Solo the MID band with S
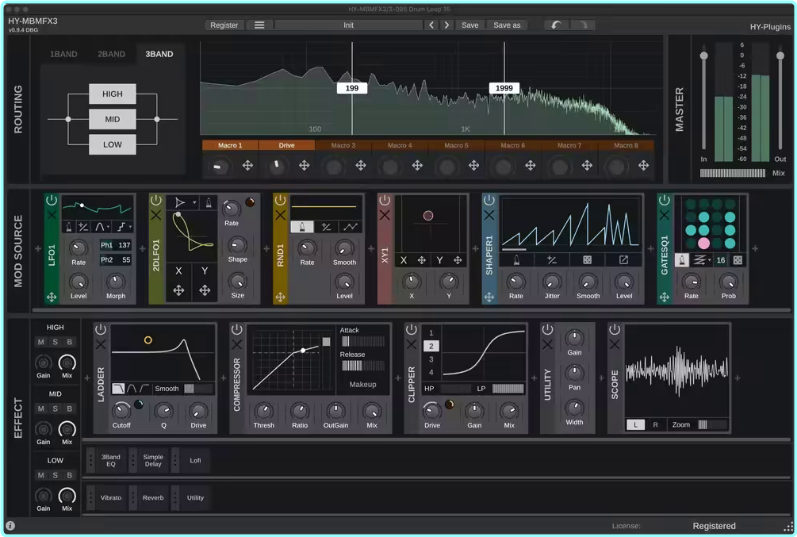The width and height of the screenshot is (797, 537). (x=55, y=408)
